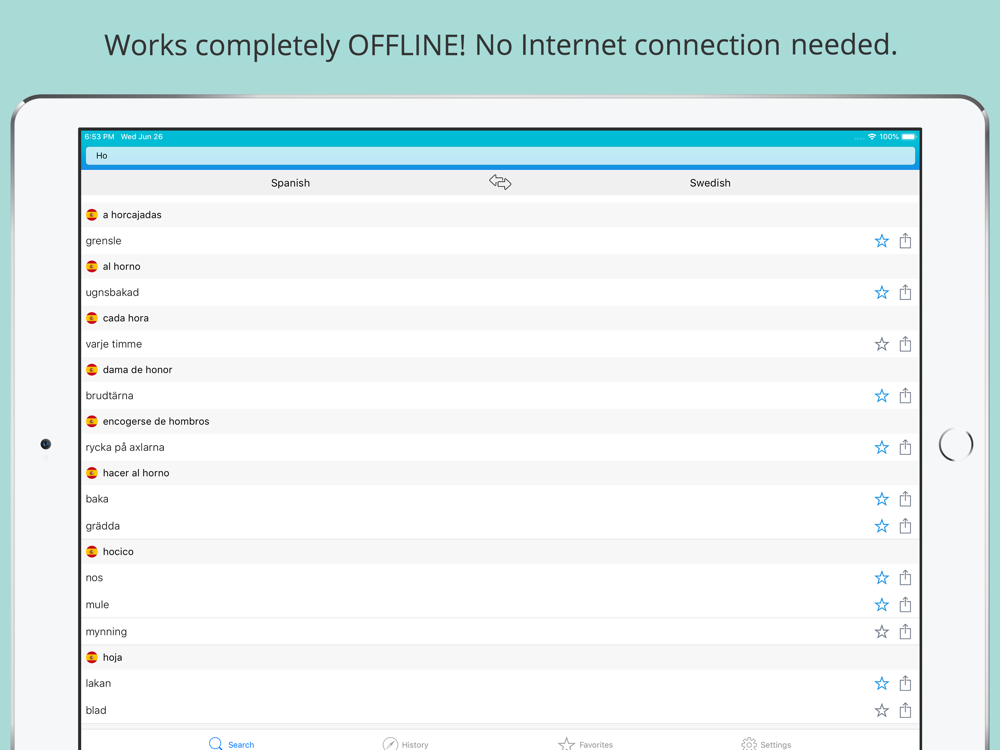Share the 'ugnsbakad' translation
The image size is (1000, 750).
(905, 293)
